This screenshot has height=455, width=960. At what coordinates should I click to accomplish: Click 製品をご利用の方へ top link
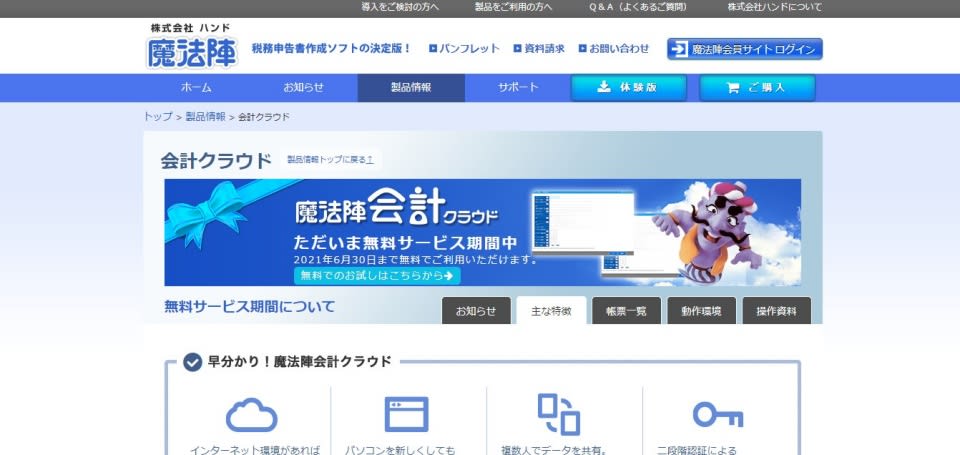point(513,7)
